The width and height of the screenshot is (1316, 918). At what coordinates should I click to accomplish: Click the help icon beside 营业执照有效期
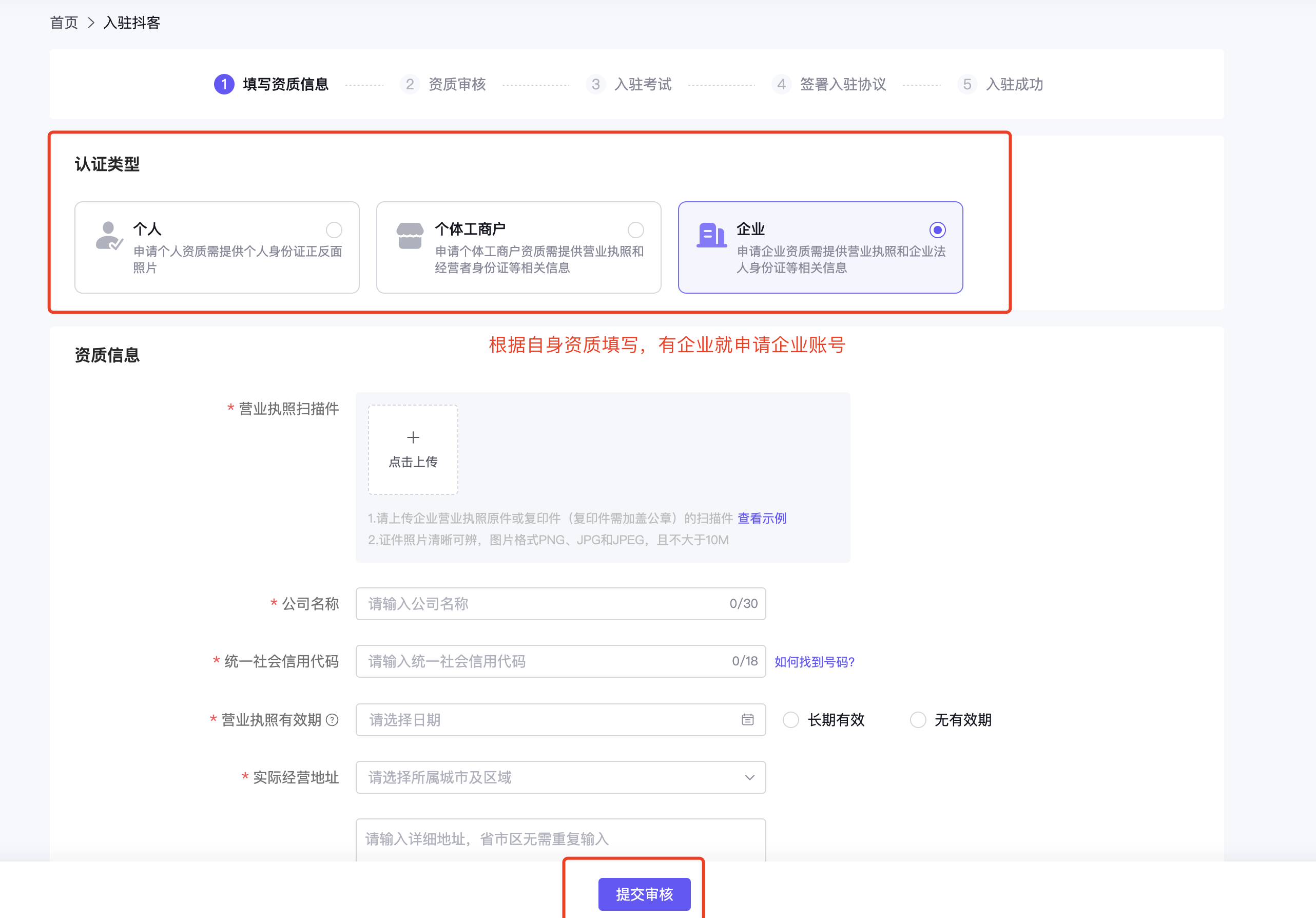332,720
